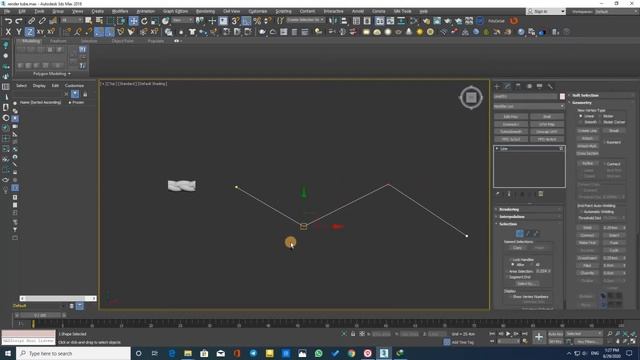640x360 pixels.
Task: Select the Smooth vertex type radio
Action: 581,122
